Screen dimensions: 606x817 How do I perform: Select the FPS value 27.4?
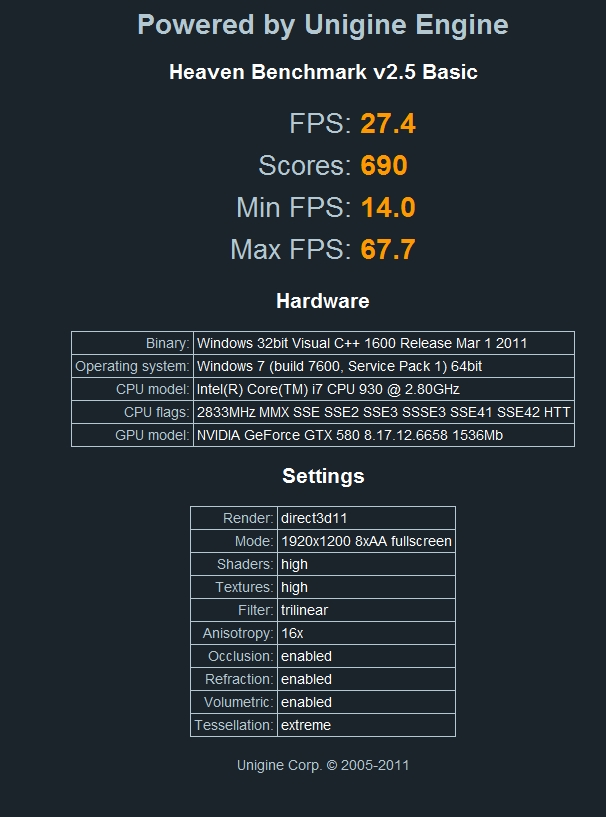[388, 123]
